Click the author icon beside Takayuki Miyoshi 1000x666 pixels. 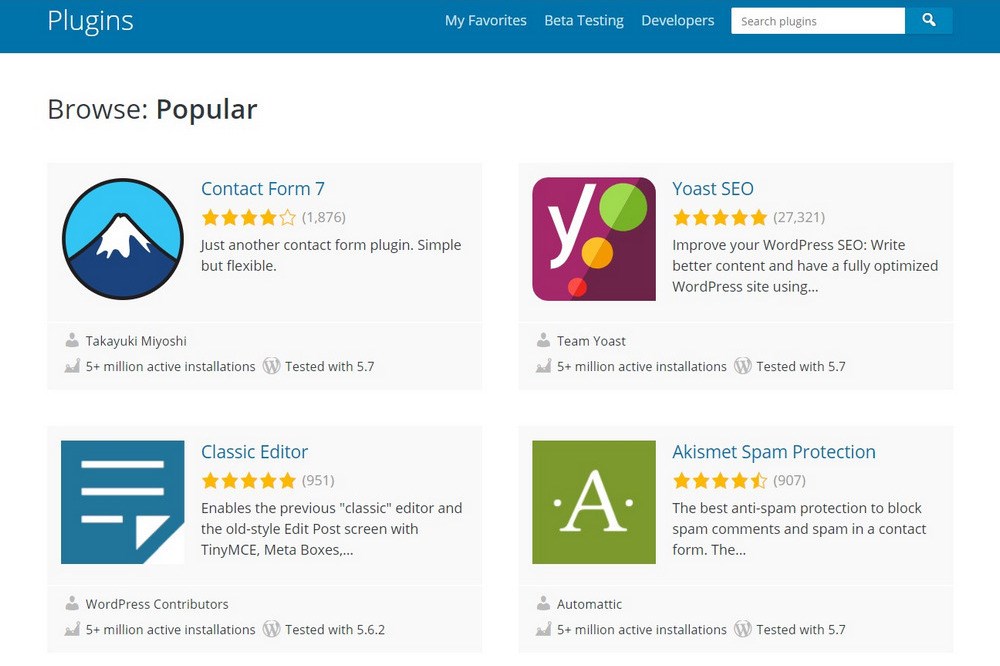(72, 341)
